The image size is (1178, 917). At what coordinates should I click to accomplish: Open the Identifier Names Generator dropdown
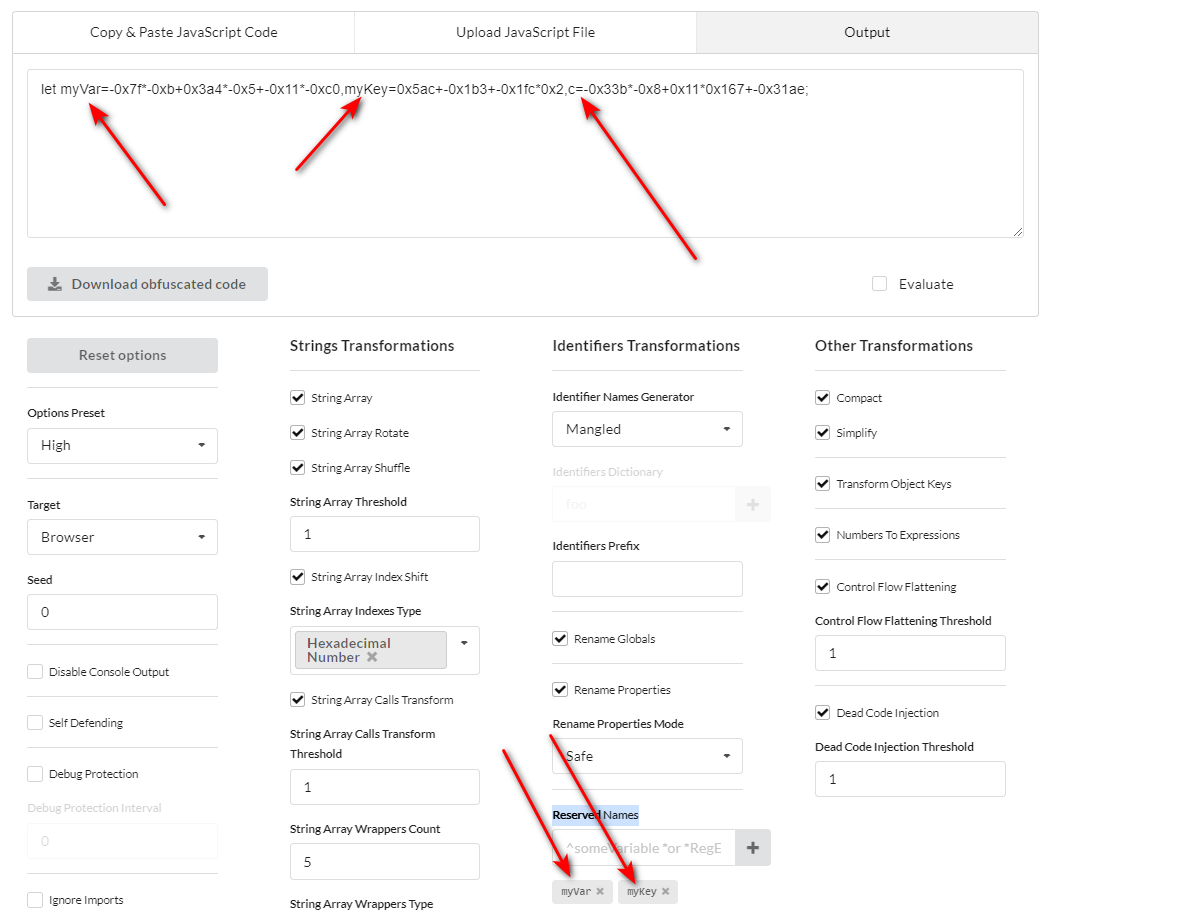point(647,429)
